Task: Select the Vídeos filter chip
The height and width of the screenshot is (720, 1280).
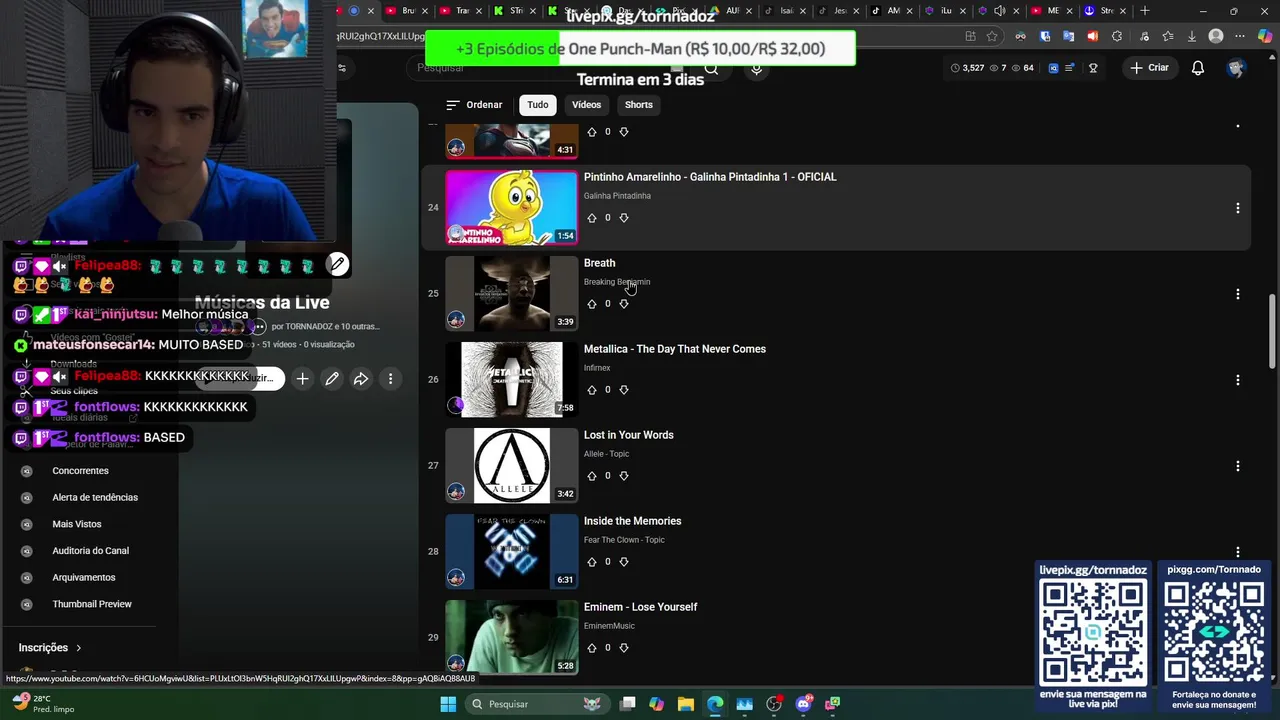Action: [x=586, y=105]
